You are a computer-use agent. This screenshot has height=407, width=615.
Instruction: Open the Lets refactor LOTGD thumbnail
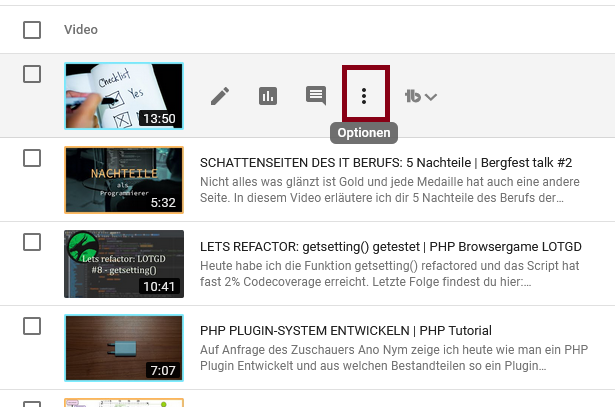123,264
